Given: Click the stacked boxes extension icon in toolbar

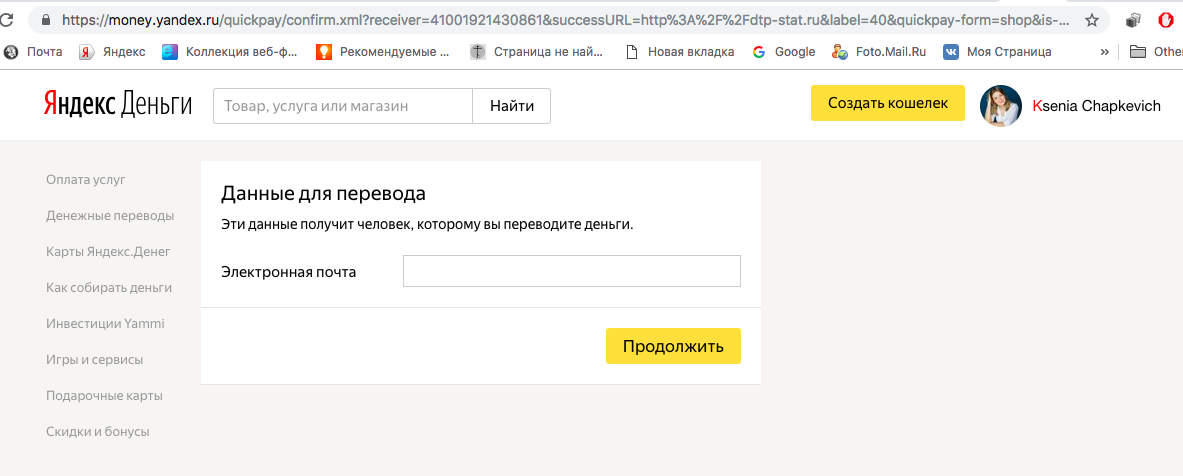Looking at the screenshot, I should coord(1133,20).
